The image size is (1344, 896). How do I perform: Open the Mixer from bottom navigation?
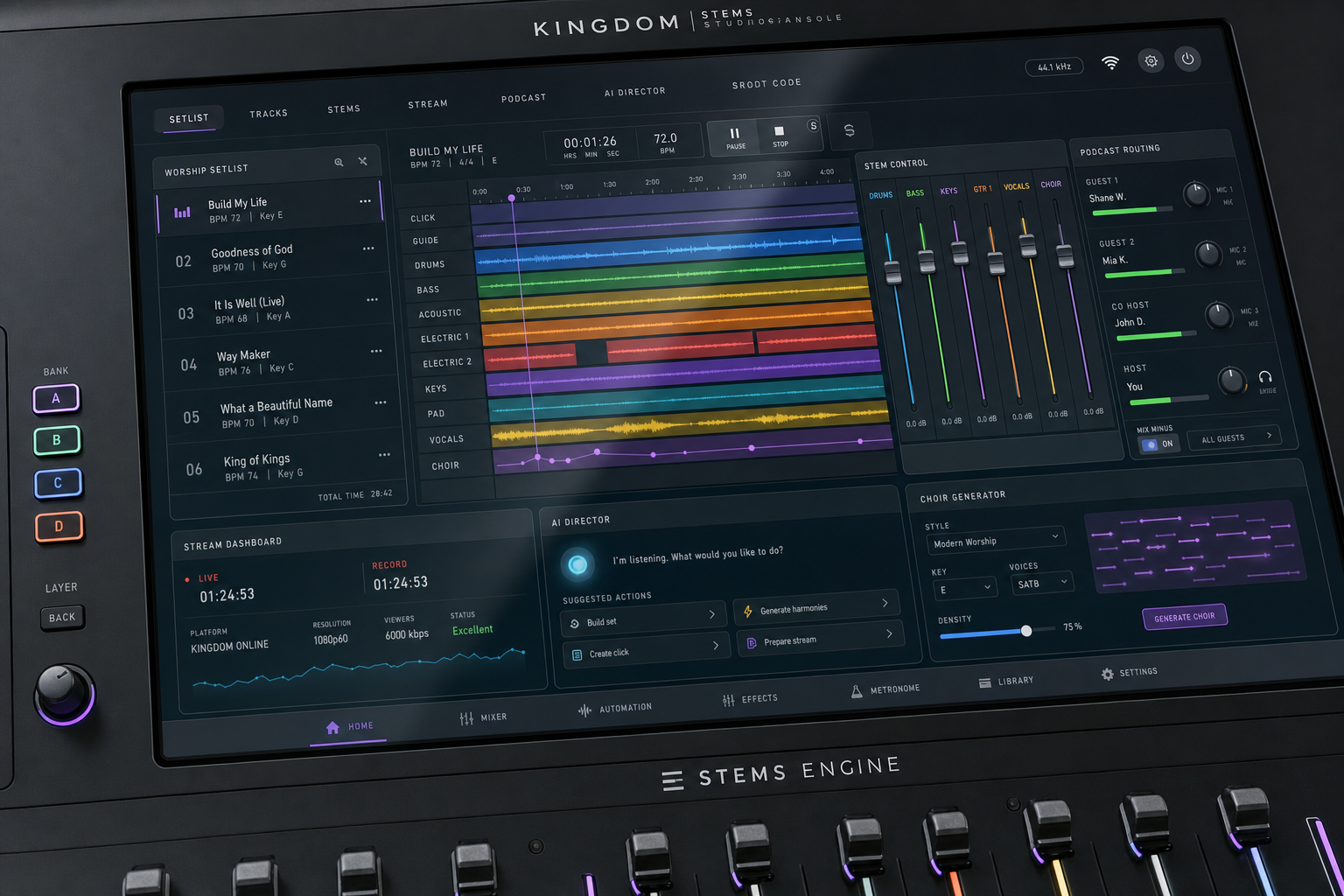[483, 718]
